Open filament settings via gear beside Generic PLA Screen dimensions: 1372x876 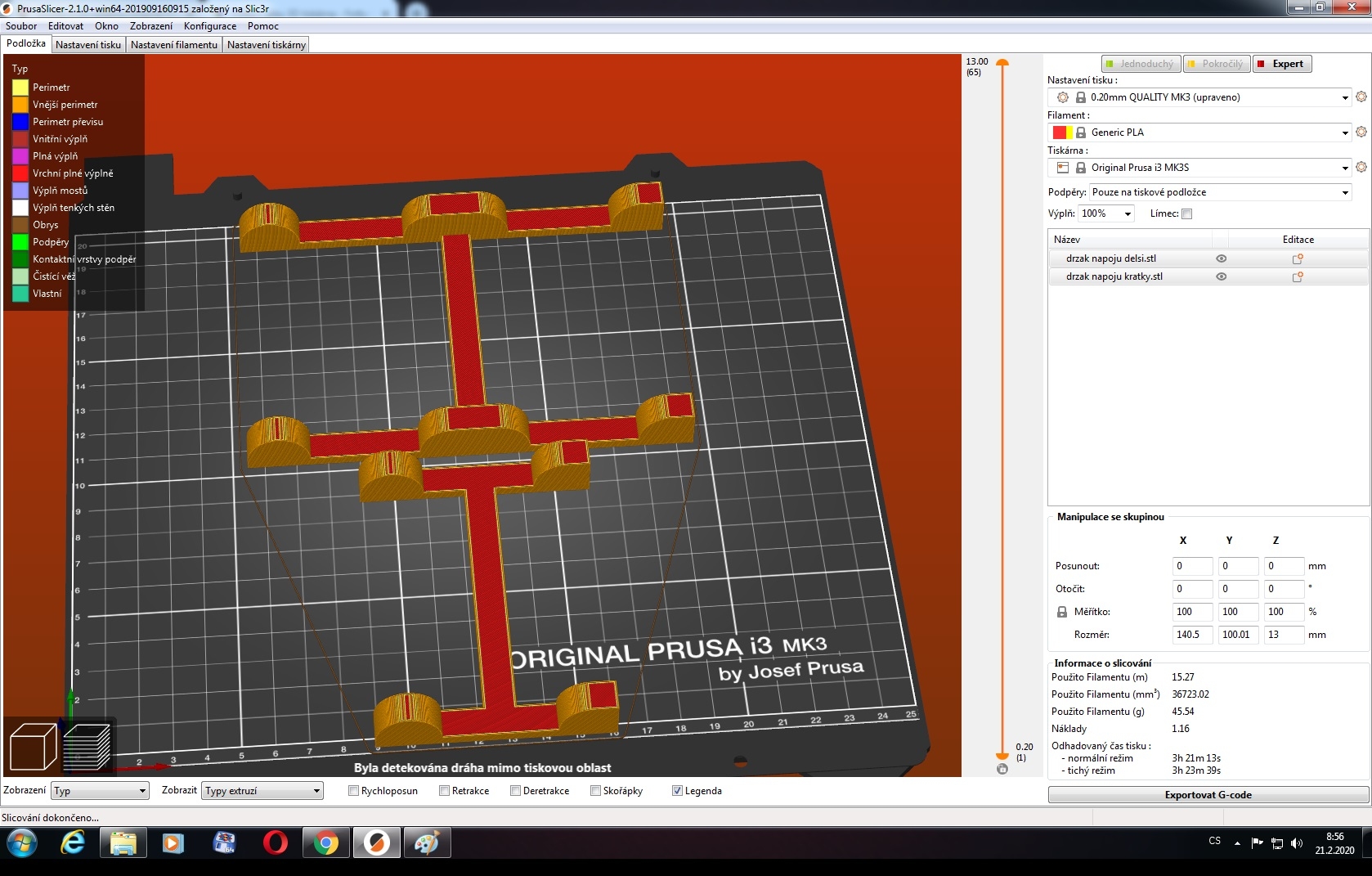[x=1361, y=132]
